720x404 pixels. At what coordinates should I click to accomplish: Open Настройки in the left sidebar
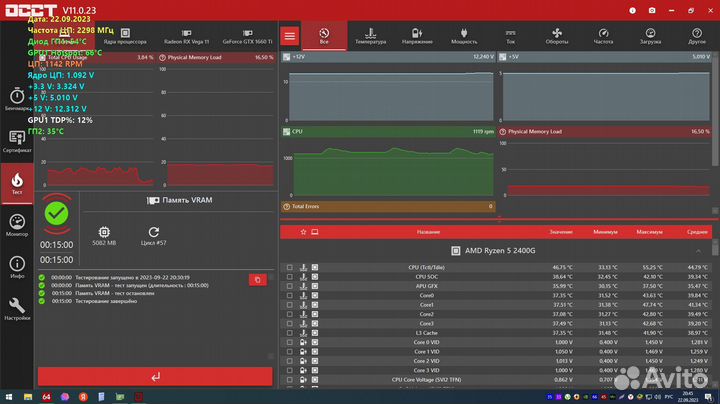(x=17, y=308)
